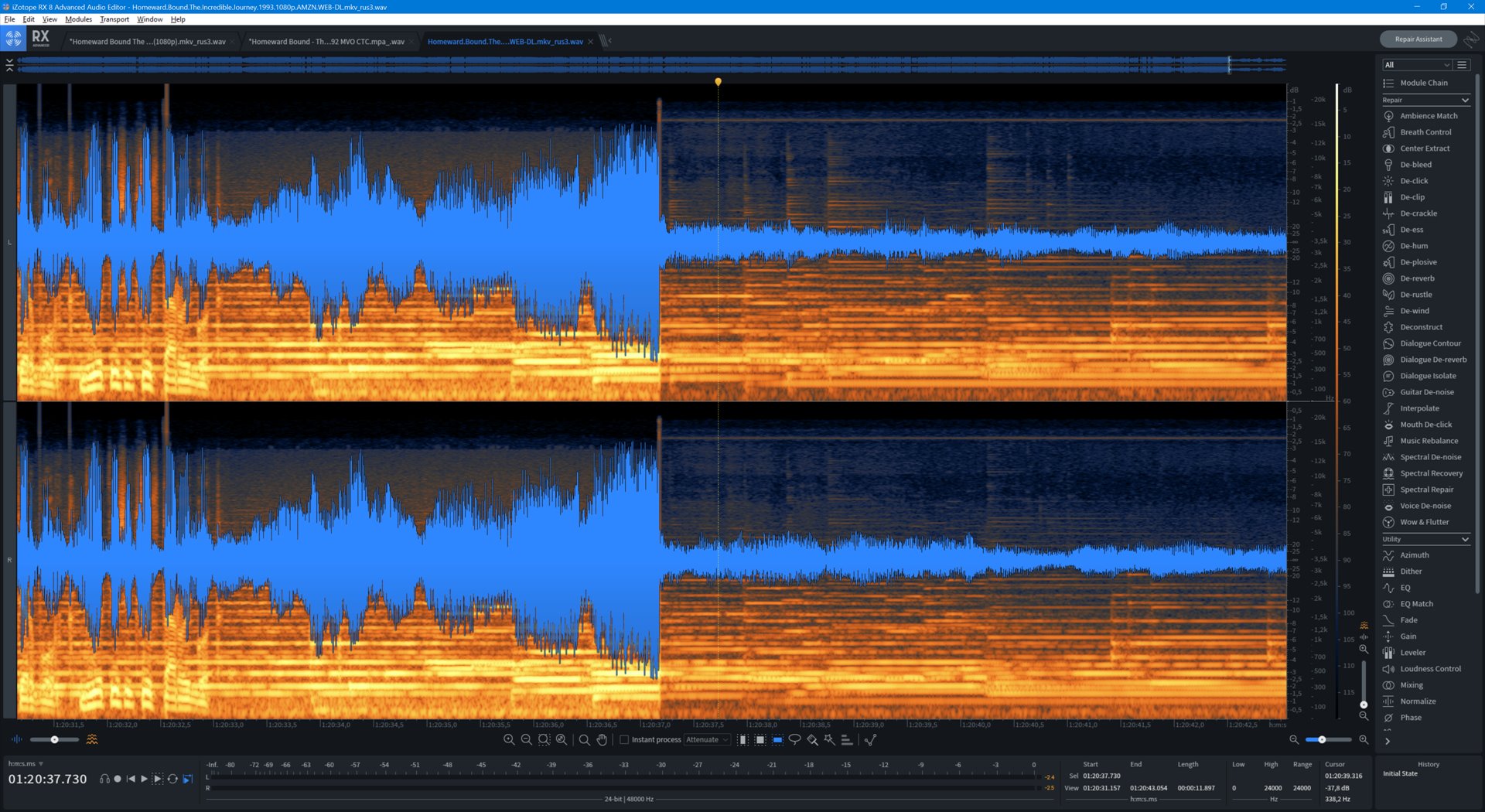Open the Dialogue Isolate module
Image resolution: width=1485 pixels, height=812 pixels.
[1427, 376]
